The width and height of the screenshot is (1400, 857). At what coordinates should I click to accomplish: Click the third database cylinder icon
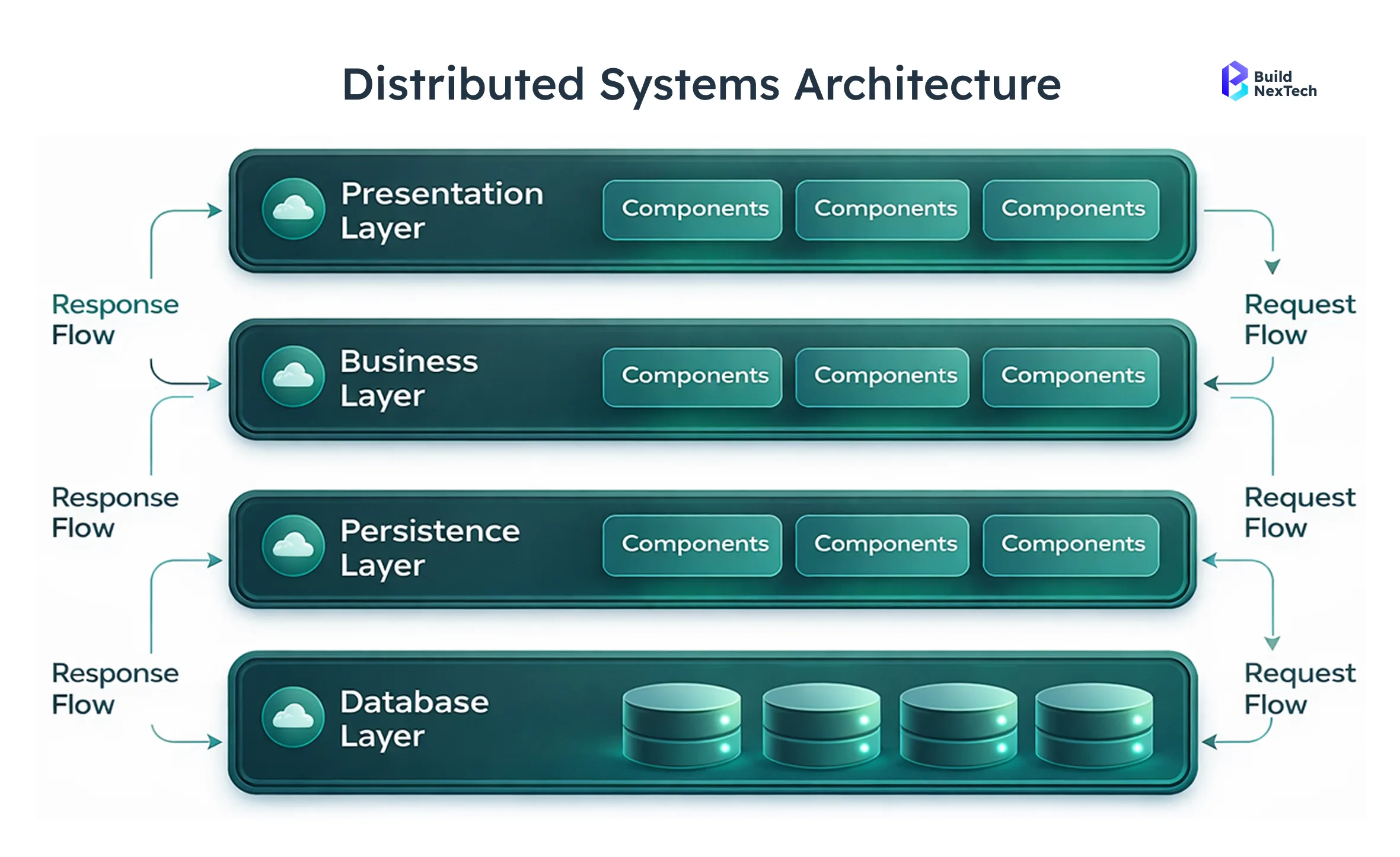(x=958, y=725)
